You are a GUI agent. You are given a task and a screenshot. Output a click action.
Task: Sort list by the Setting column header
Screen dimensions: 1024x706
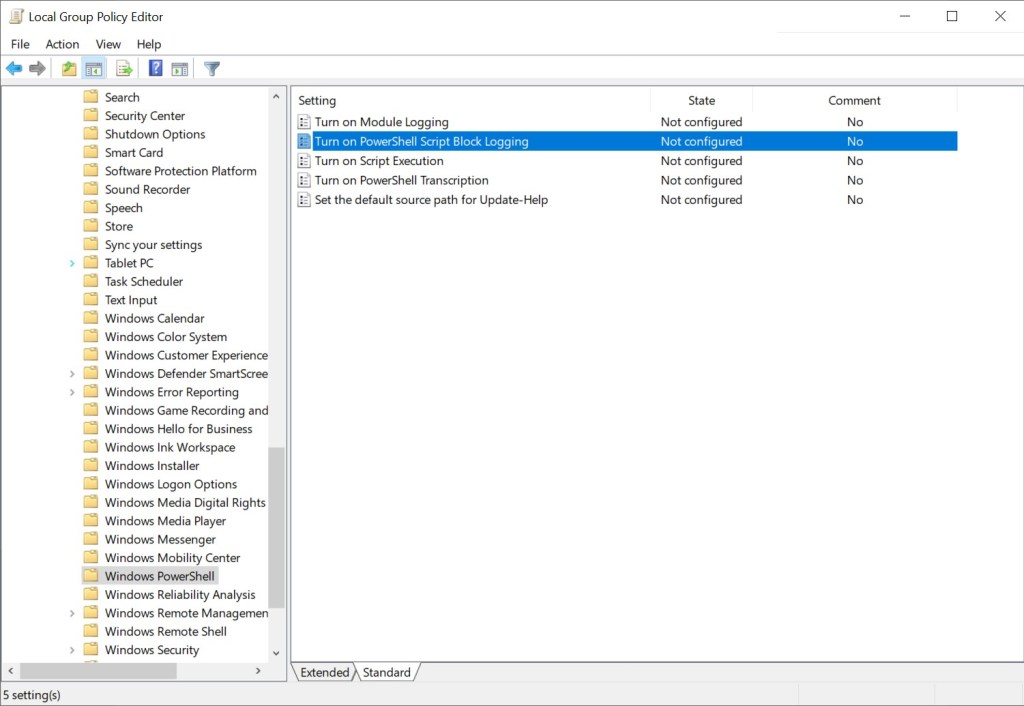(x=317, y=100)
